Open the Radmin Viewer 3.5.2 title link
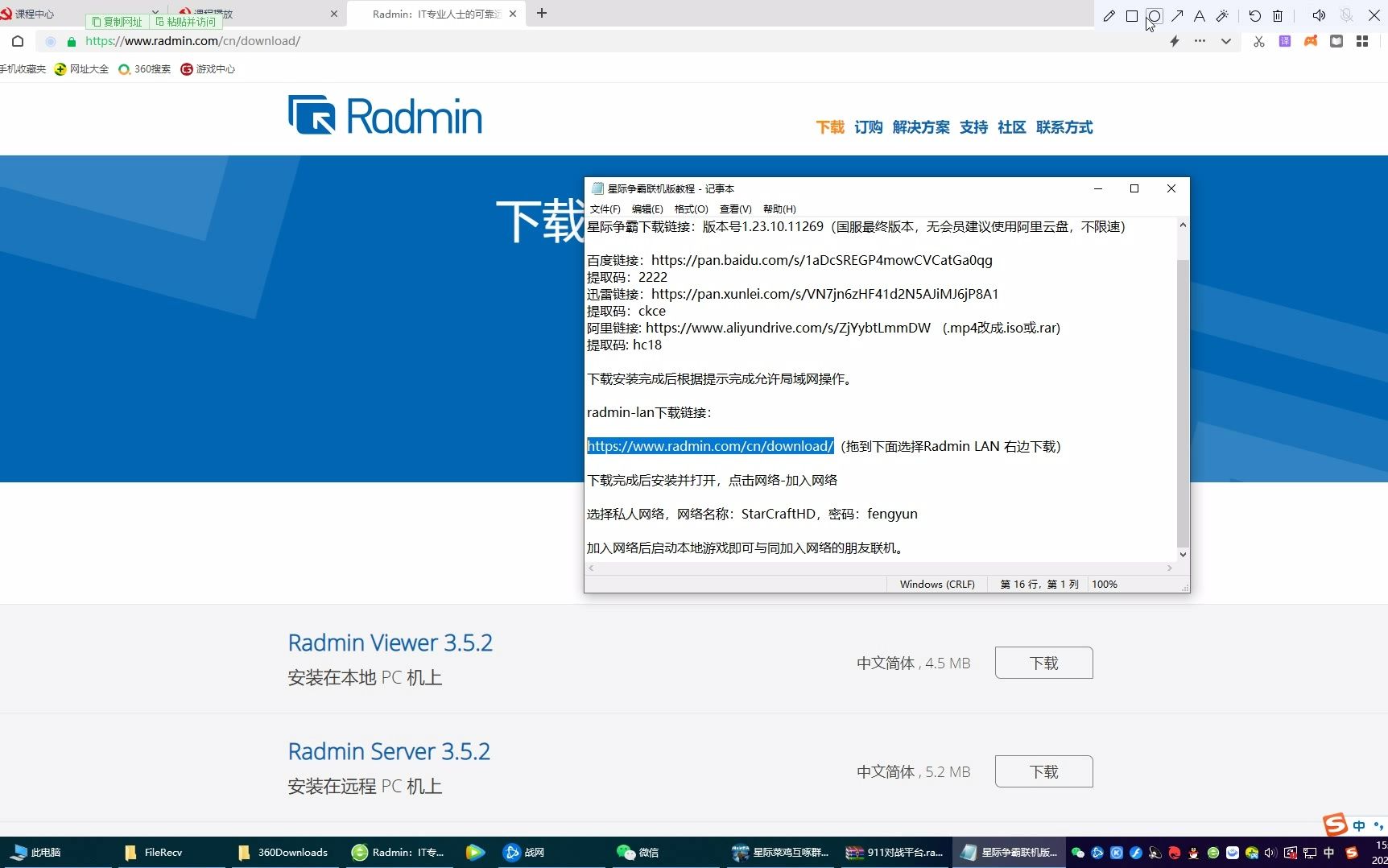The image size is (1388, 868). 390,643
